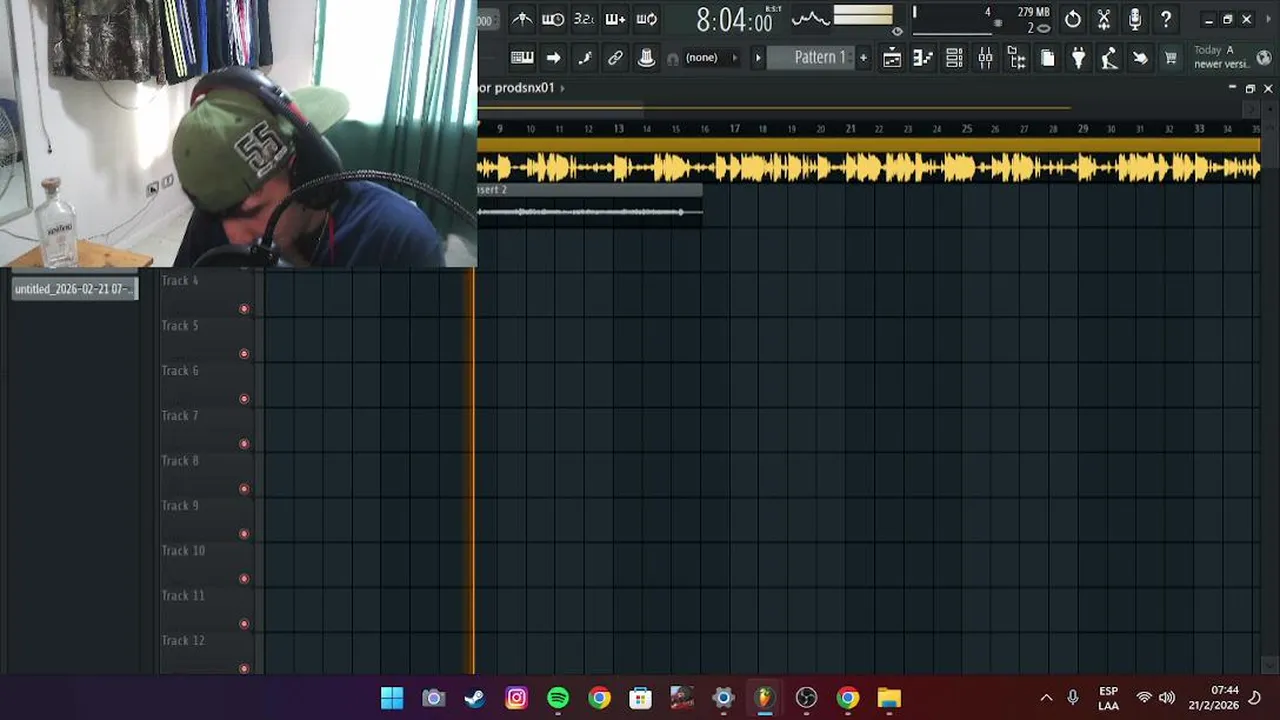The image size is (1280, 720).
Task: Click the 8:04:00 time display
Action: coord(734,20)
